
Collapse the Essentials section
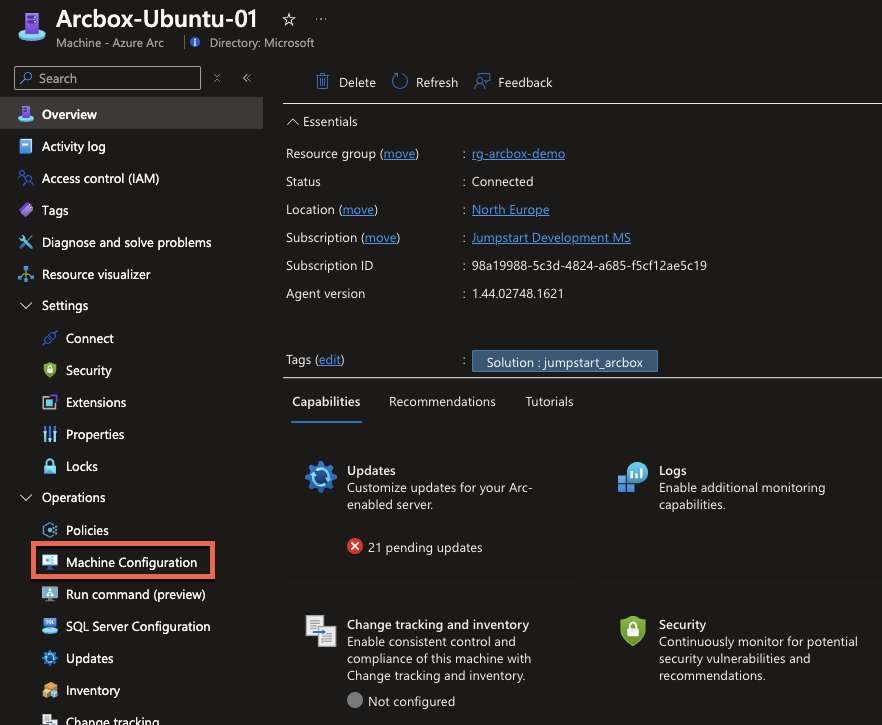coord(322,121)
